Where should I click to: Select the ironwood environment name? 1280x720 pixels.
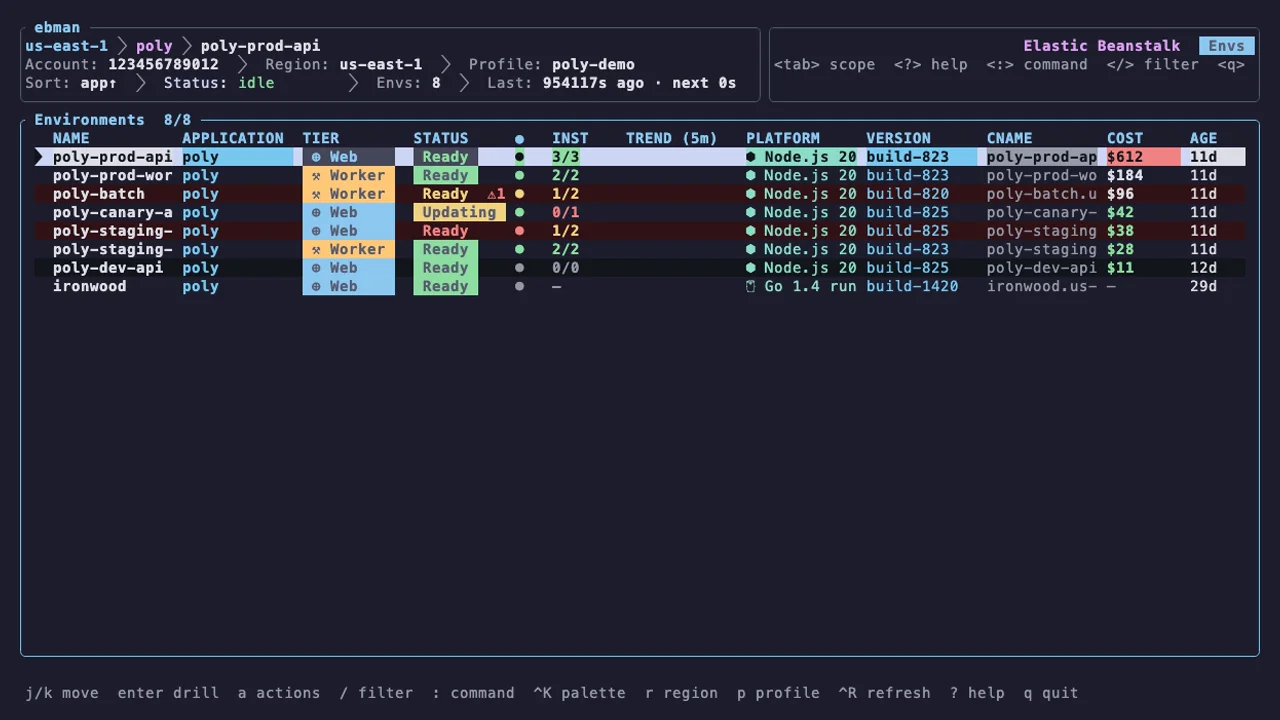(90, 286)
